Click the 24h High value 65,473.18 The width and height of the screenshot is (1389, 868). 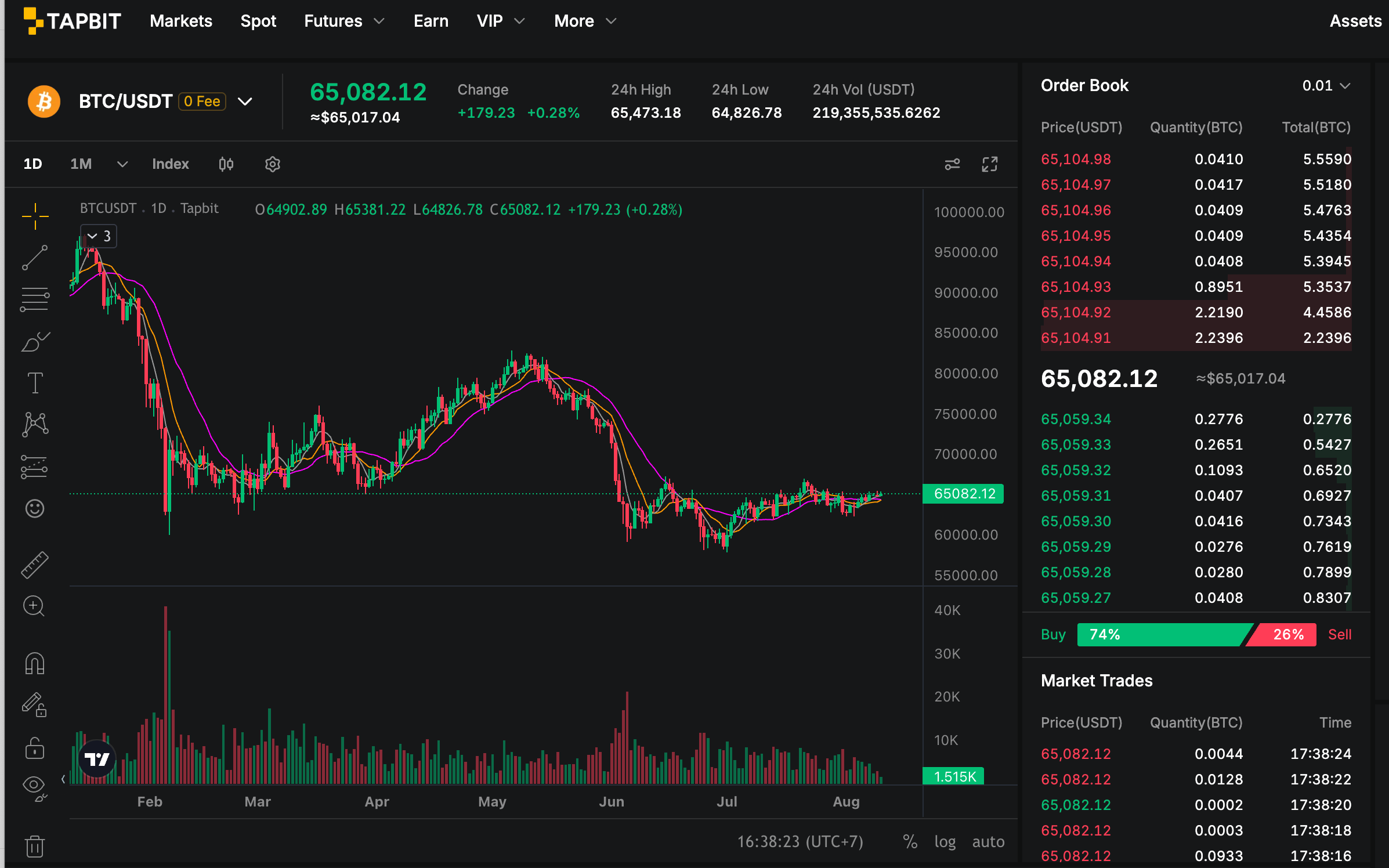click(646, 113)
